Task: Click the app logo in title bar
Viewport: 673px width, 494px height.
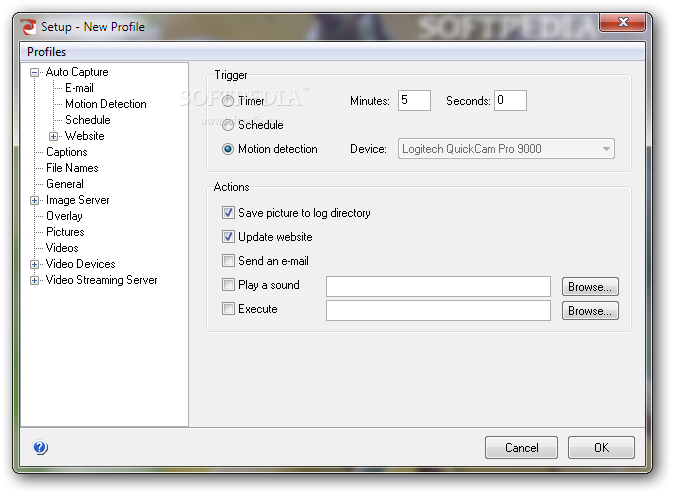Action: 28,27
